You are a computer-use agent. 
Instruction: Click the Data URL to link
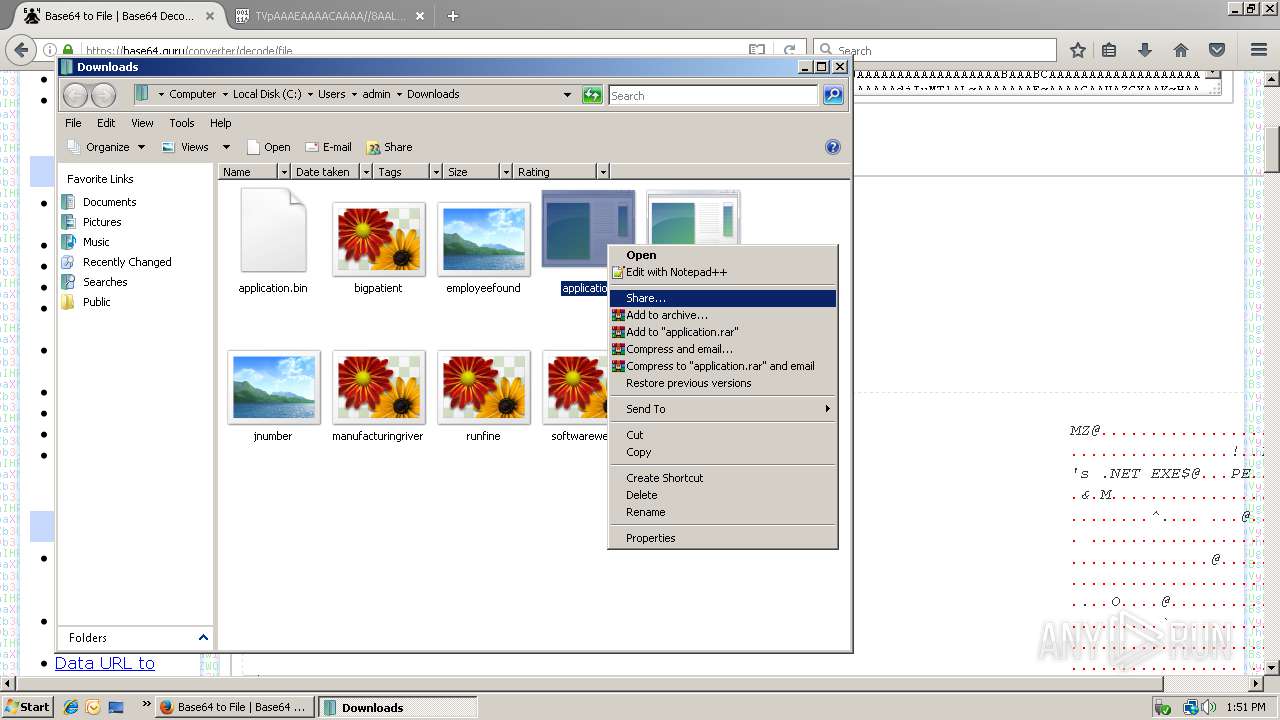pyautogui.click(x=105, y=663)
